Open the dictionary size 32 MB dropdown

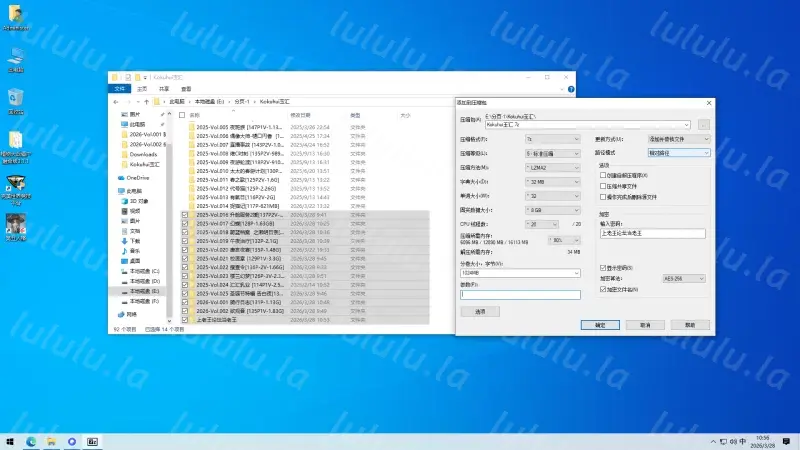(553, 182)
